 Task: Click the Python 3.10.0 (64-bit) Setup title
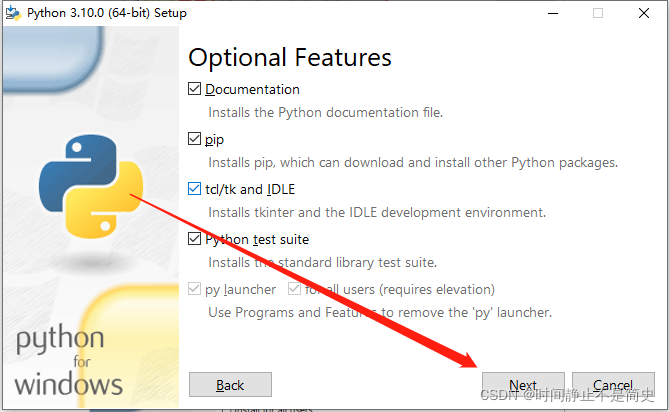(107, 13)
